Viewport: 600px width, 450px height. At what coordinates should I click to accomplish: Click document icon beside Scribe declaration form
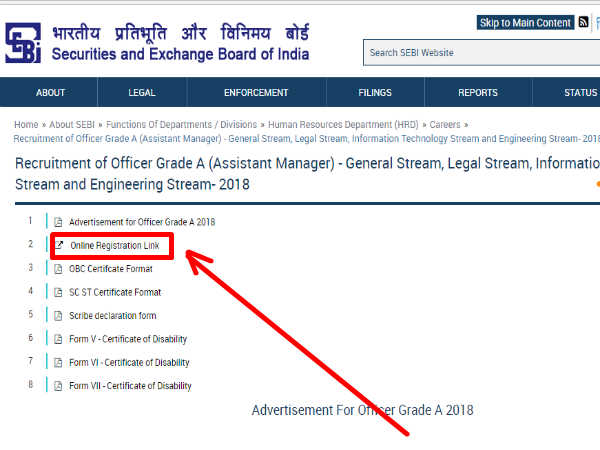[x=58, y=316]
